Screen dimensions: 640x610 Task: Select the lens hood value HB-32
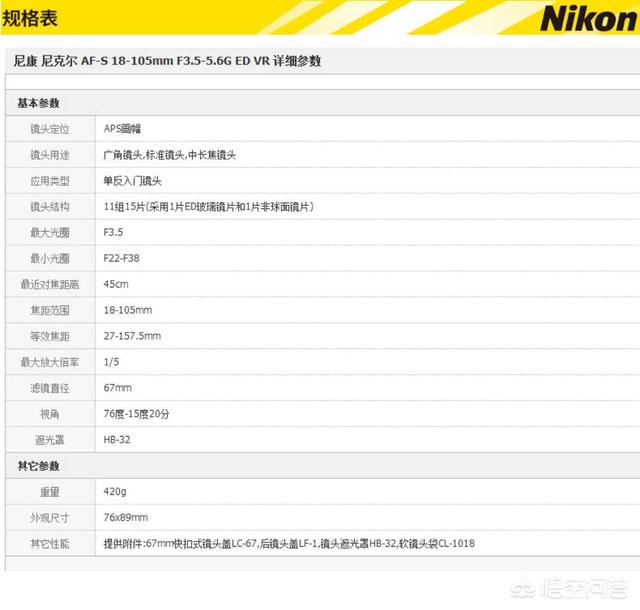(117, 440)
